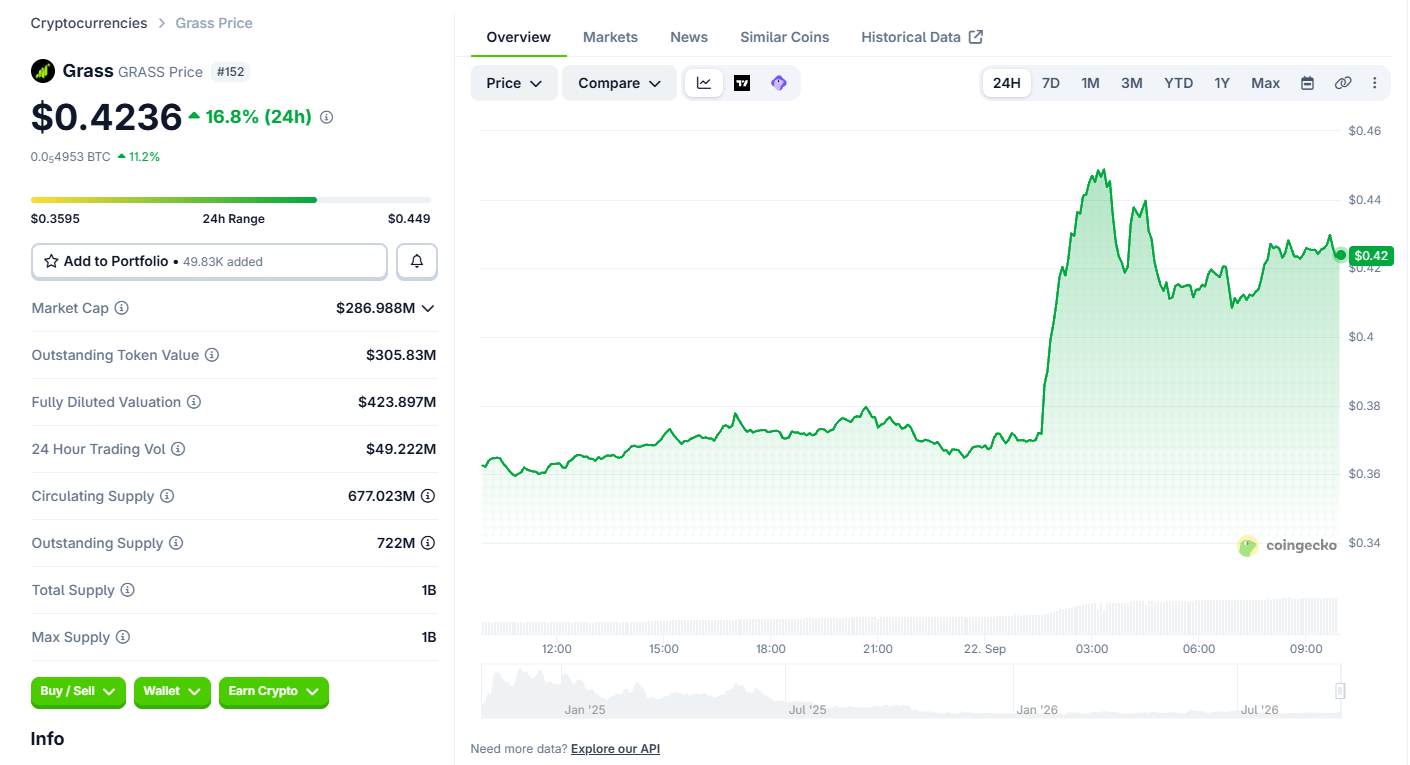Click external link icon on Historical Data
This screenshot has width=1410, height=765.
click(976, 37)
